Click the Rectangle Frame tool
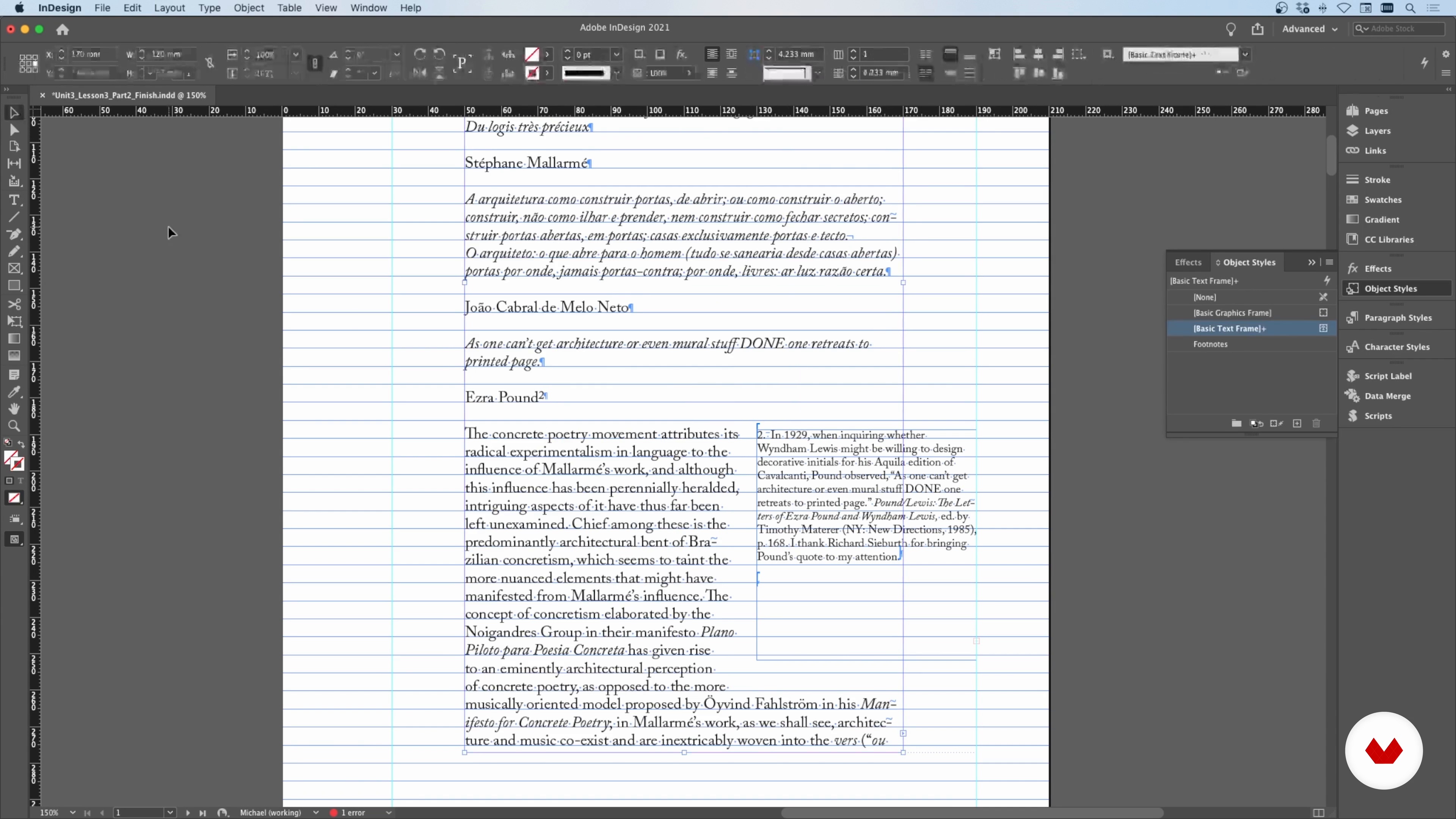Screen dimensions: 1456x819 pyautogui.click(x=14, y=268)
